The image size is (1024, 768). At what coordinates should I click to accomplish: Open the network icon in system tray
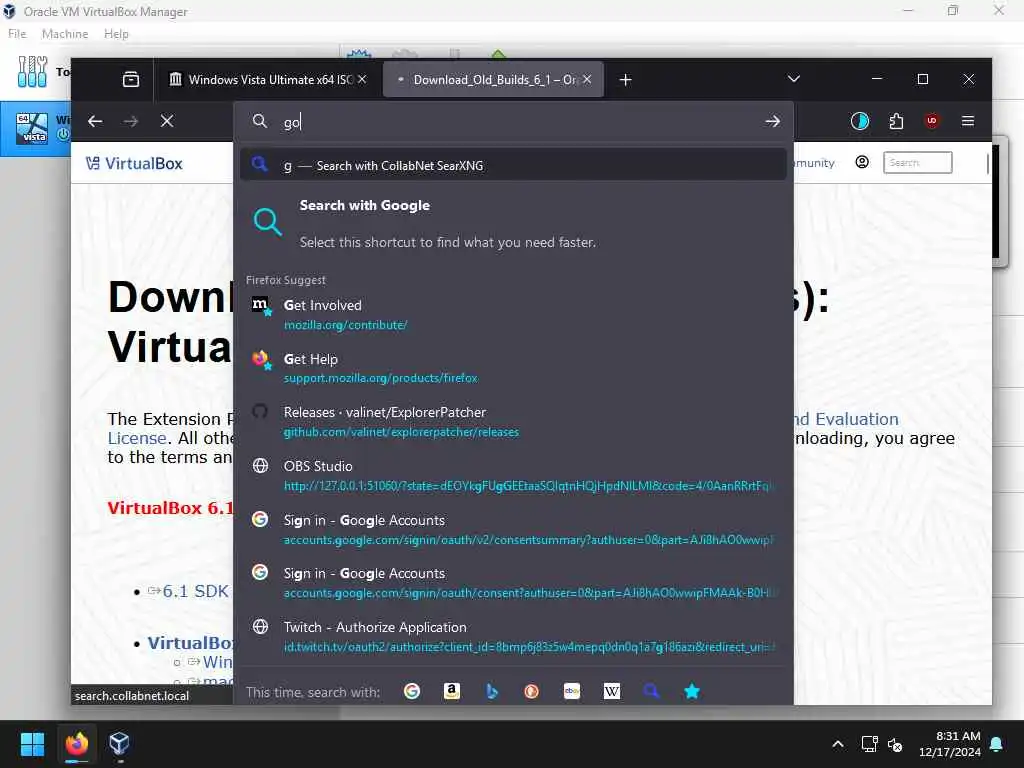869,744
